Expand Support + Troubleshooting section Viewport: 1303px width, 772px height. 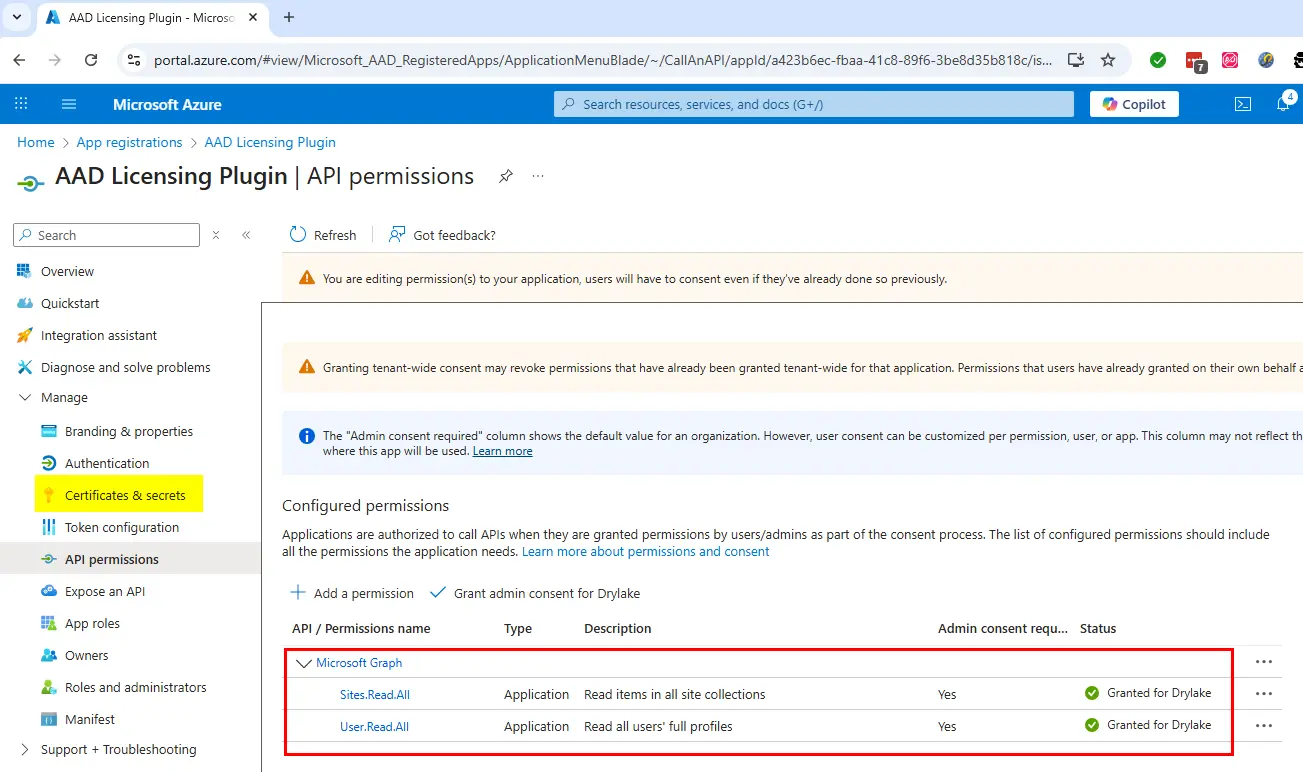[25, 750]
